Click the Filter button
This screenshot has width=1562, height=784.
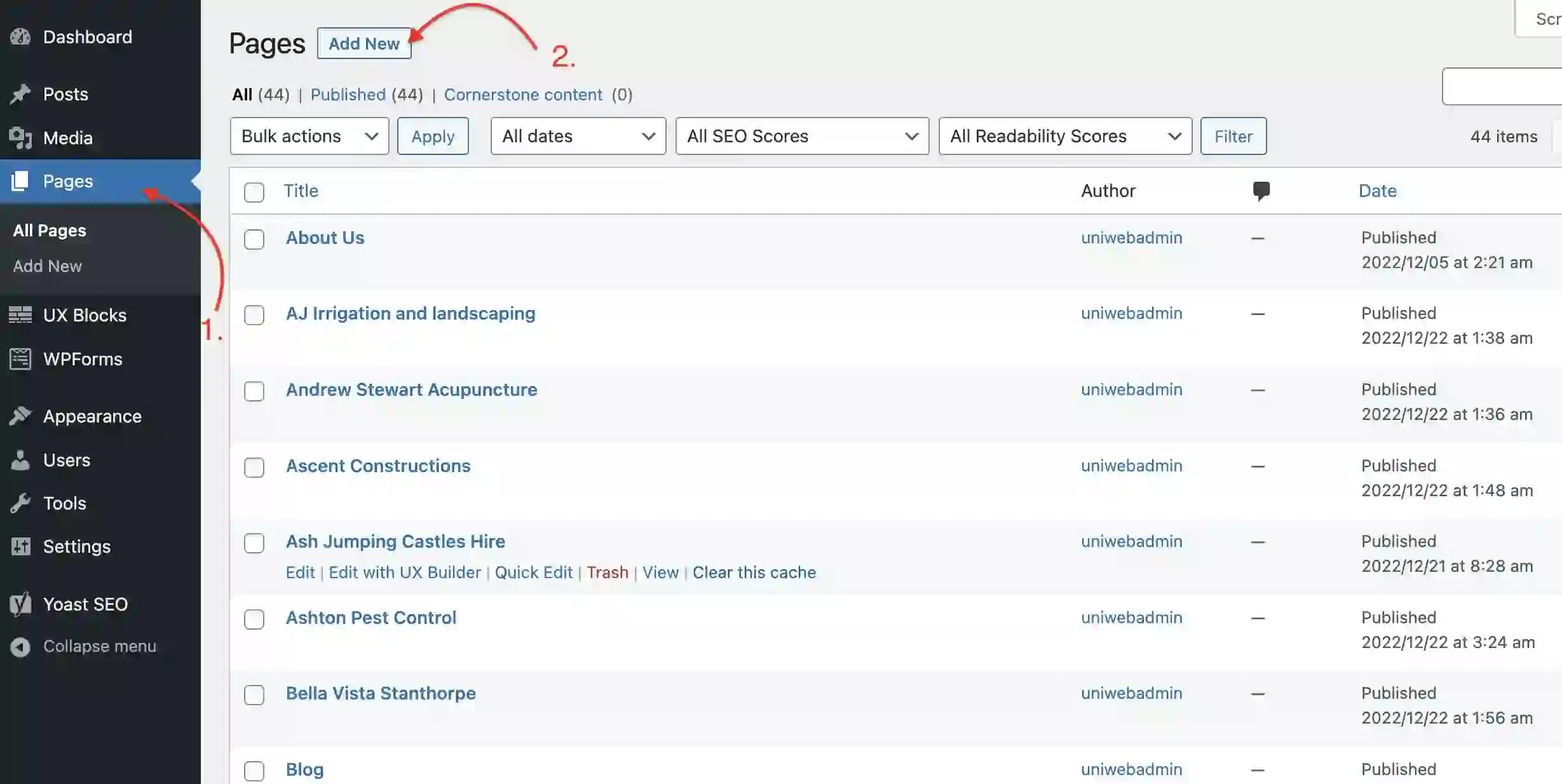pyautogui.click(x=1233, y=136)
